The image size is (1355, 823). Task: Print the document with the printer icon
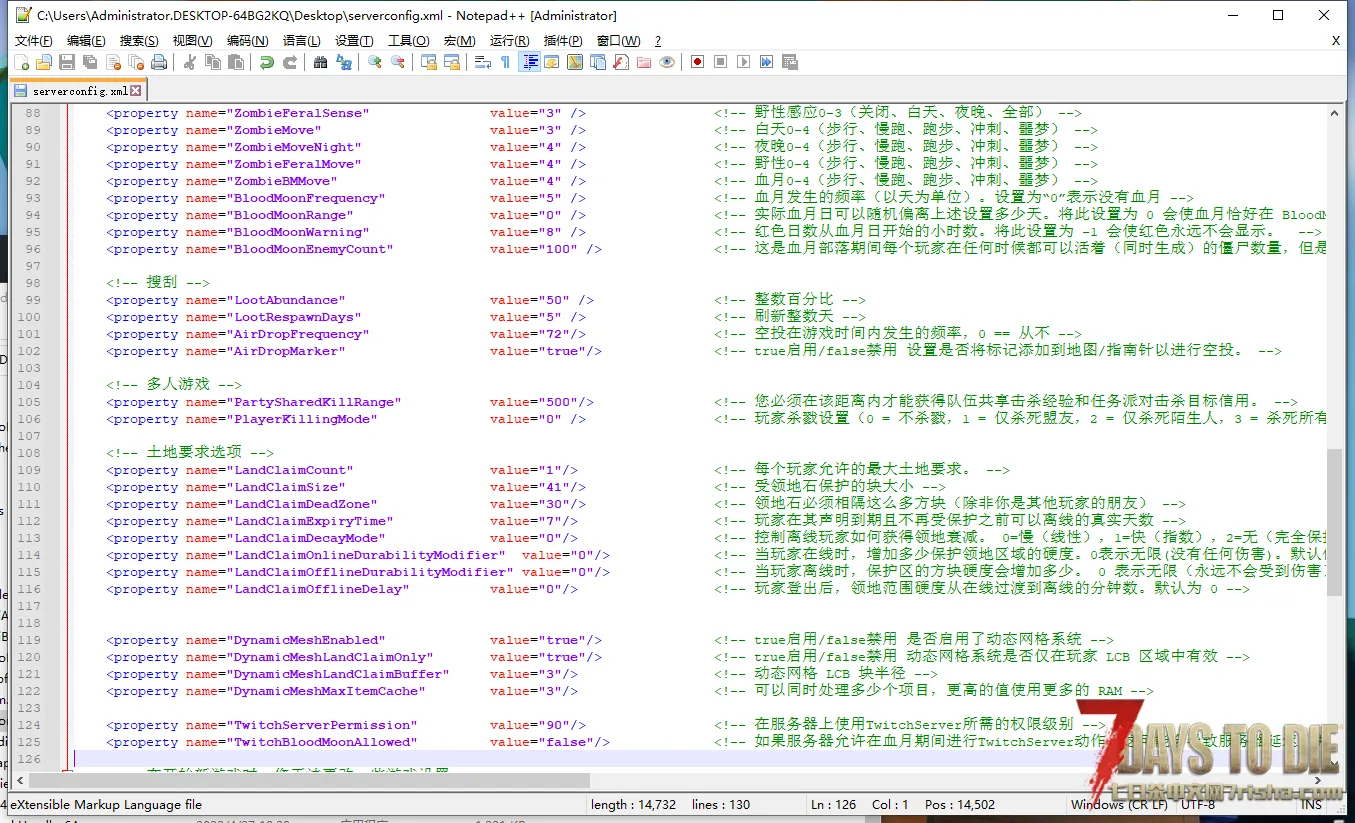[158, 62]
